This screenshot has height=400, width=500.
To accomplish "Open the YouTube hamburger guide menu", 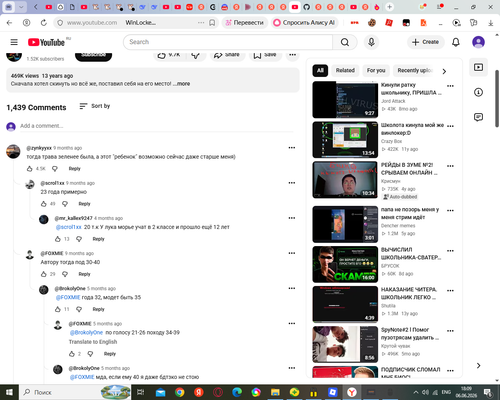I will pos(14,42).
